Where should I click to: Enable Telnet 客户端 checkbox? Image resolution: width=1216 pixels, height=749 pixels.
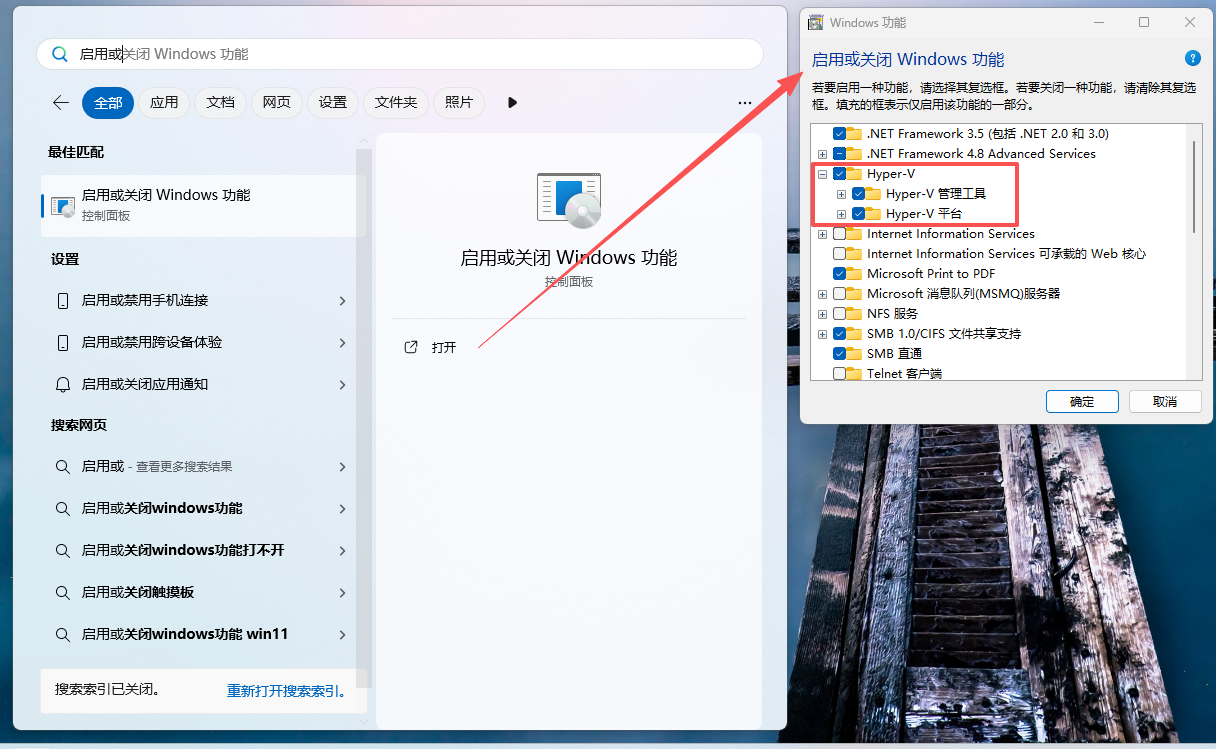coord(839,373)
